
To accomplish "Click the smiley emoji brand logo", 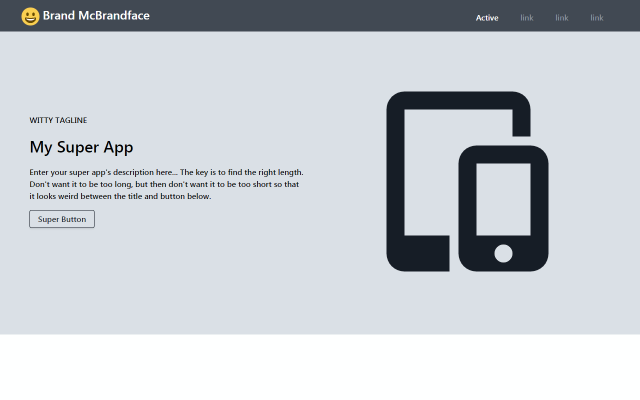I will pos(30,16).
